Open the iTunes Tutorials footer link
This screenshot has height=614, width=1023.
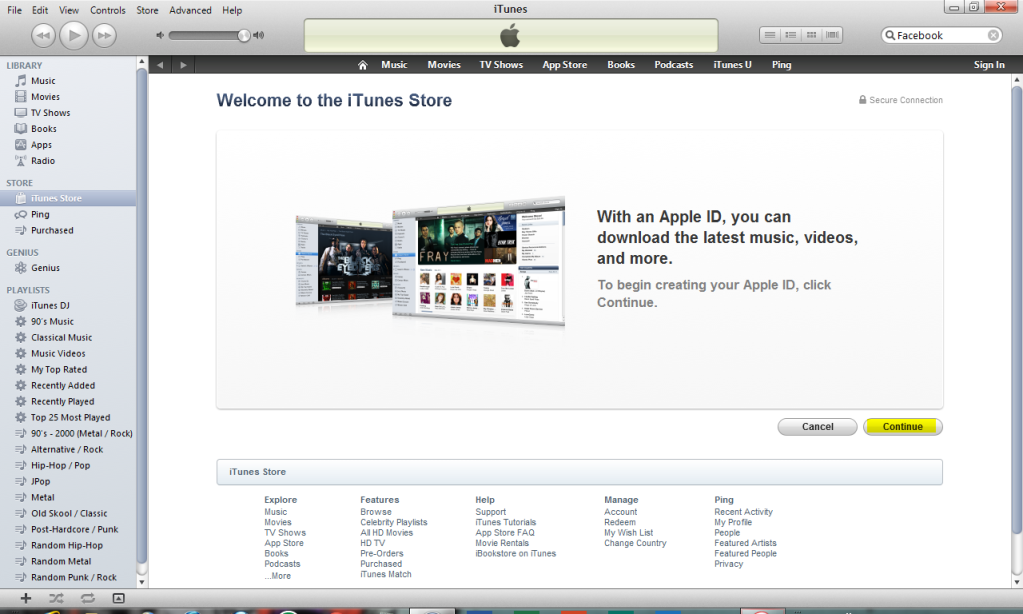[x=506, y=523]
